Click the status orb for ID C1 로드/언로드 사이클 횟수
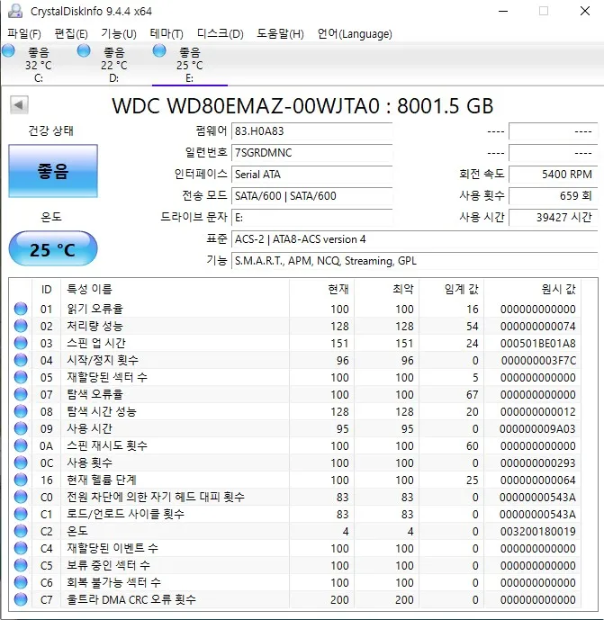Image resolution: width=604 pixels, height=624 pixels. point(21,514)
